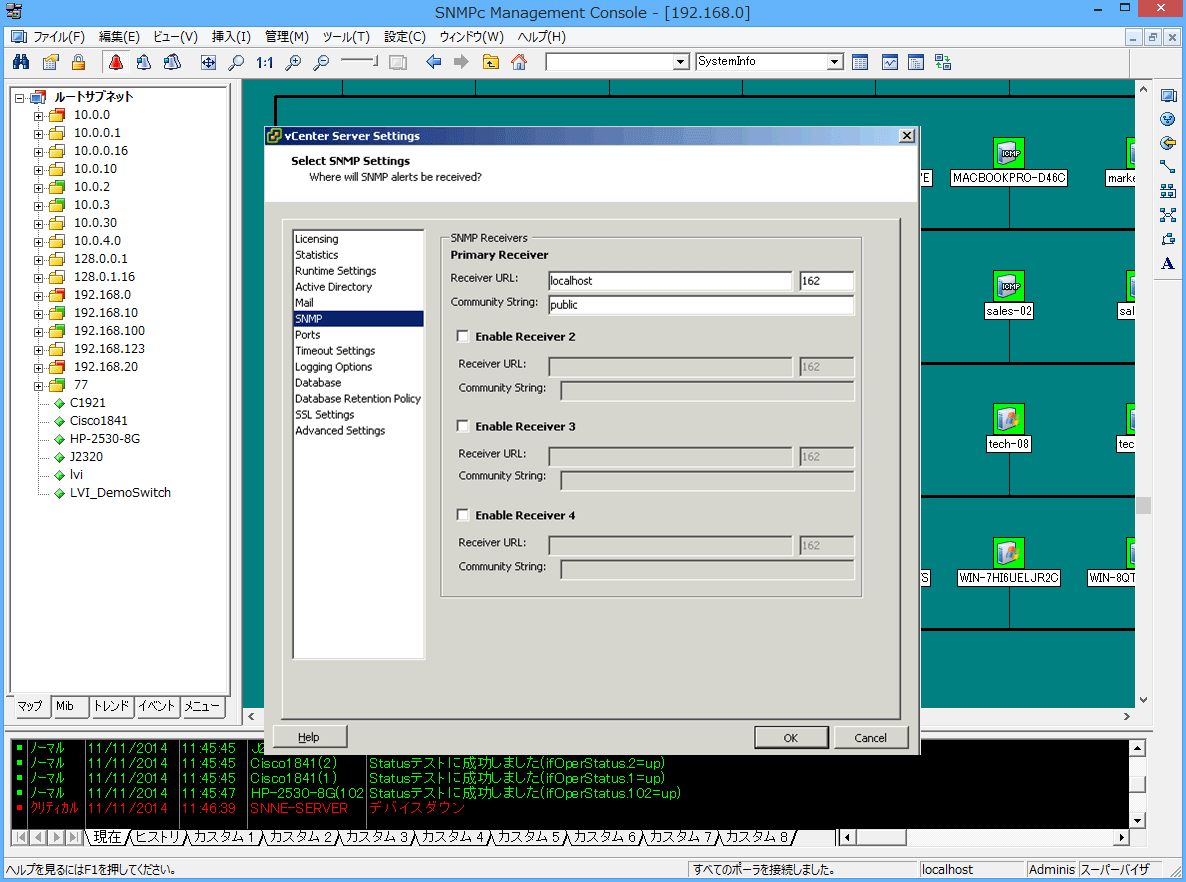The image size is (1186, 882).
Task: Click the event log scroll down arrow
Action: [1138, 820]
